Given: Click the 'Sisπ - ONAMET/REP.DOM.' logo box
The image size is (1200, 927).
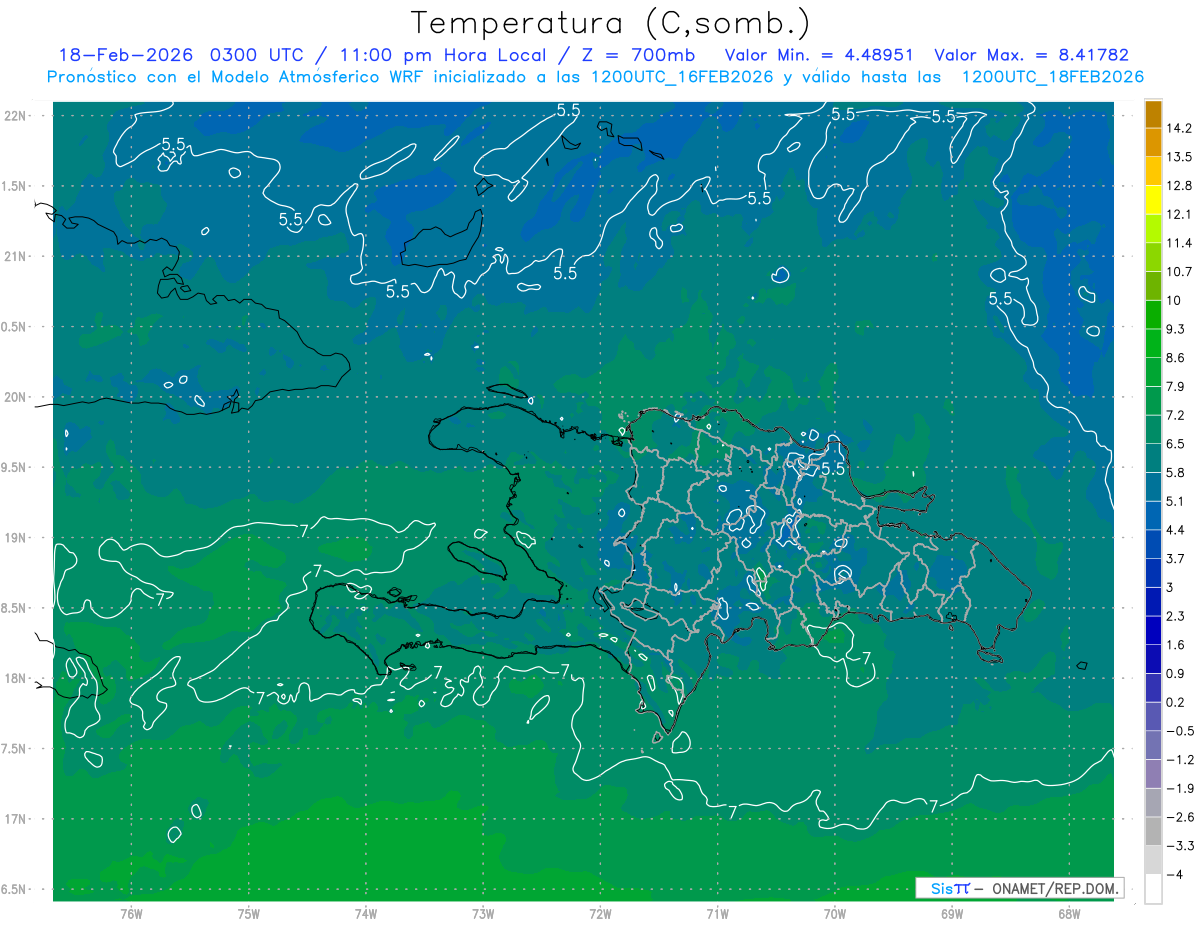Looking at the screenshot, I should pos(1020,888).
